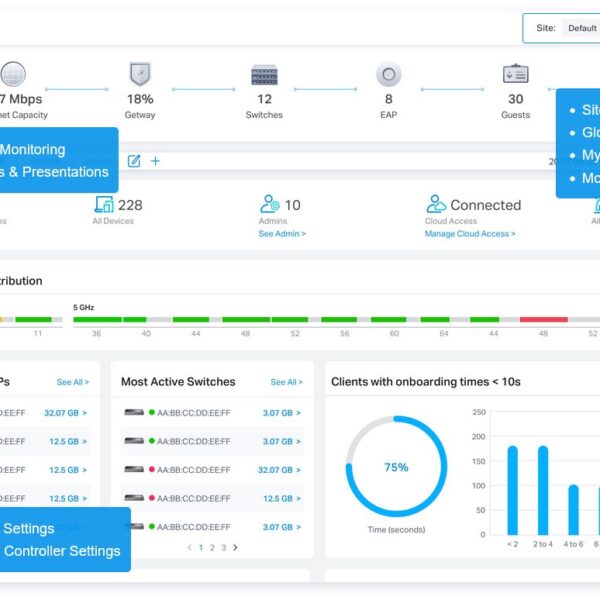Screen dimensions: 600x600
Task: Open the See Admin link
Action: coord(282,234)
